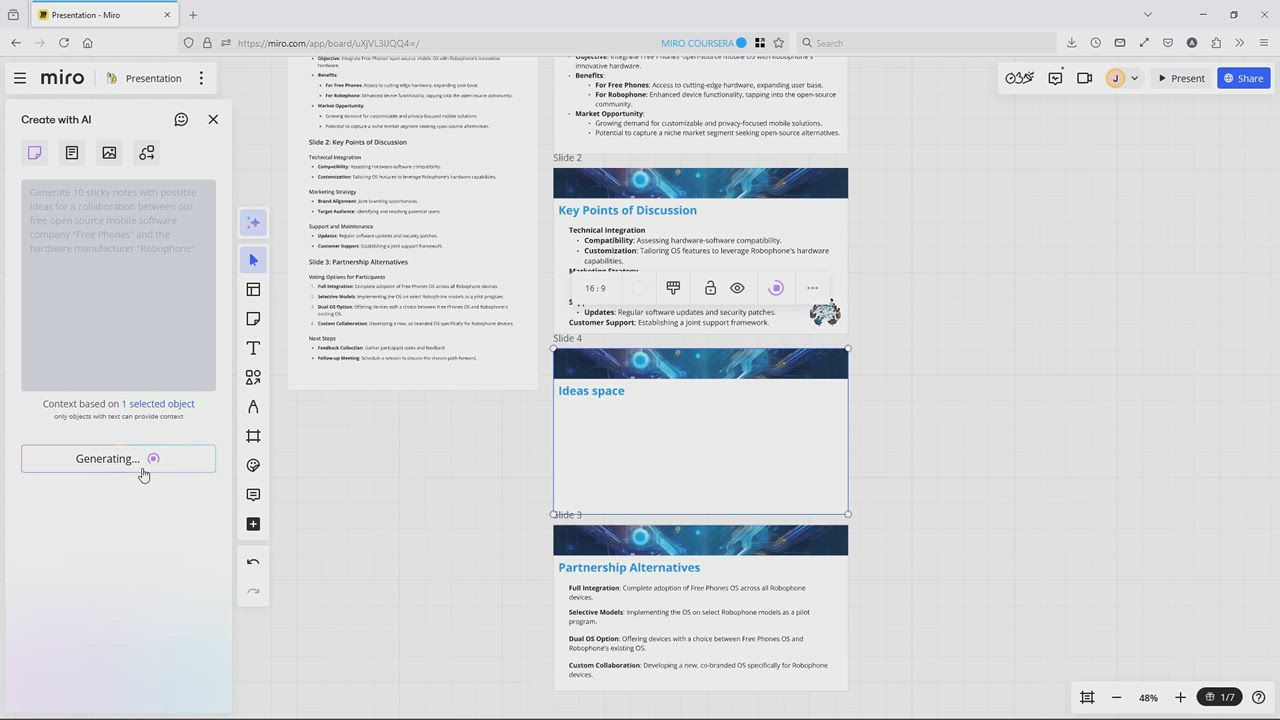
Task: Go to browser home page
Action: pyautogui.click(x=88, y=43)
